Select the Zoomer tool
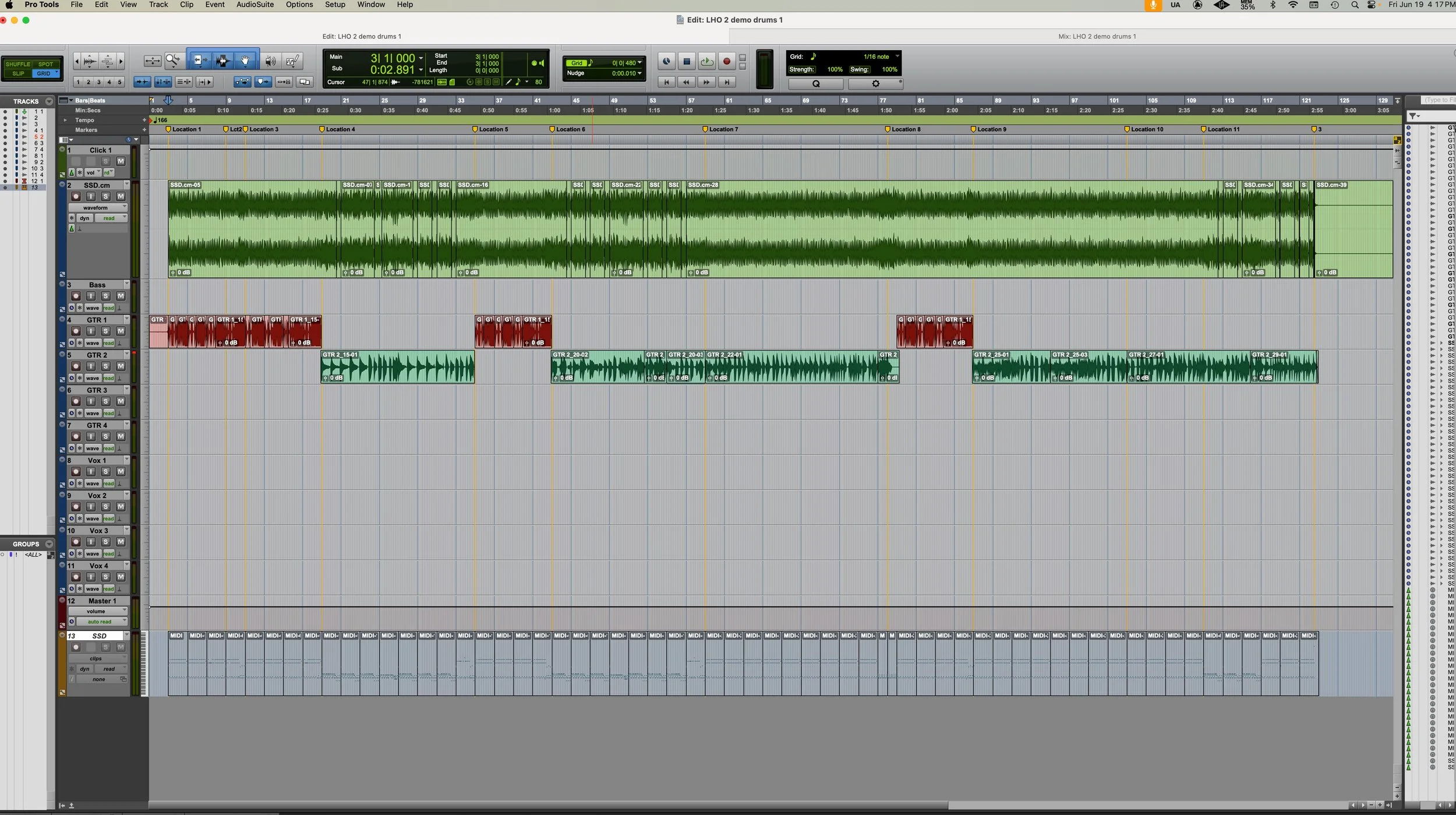The height and width of the screenshot is (815, 1456). (173, 60)
